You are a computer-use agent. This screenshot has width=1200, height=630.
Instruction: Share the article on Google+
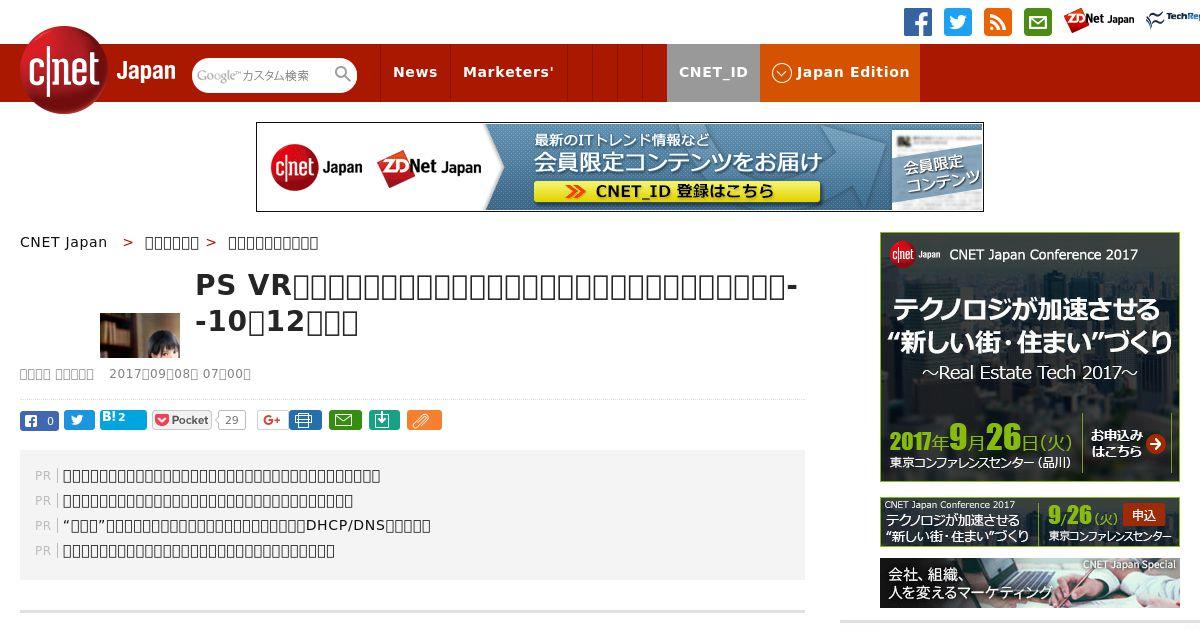pos(270,421)
